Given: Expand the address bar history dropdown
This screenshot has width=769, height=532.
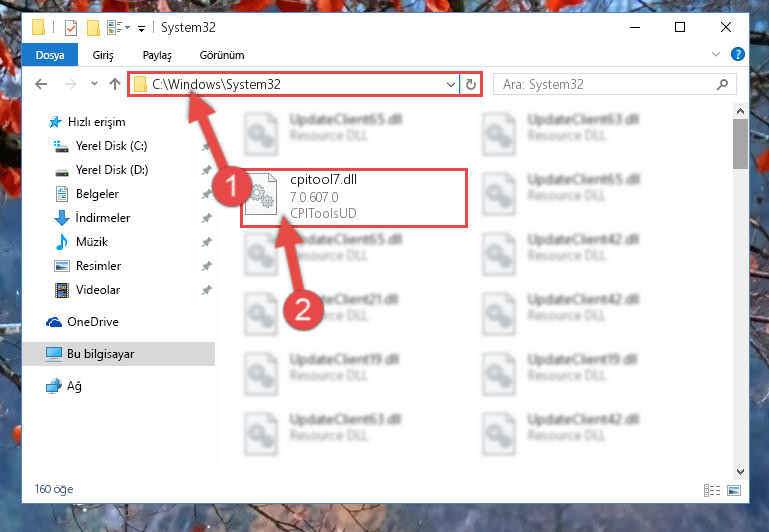Looking at the screenshot, I should [x=451, y=84].
